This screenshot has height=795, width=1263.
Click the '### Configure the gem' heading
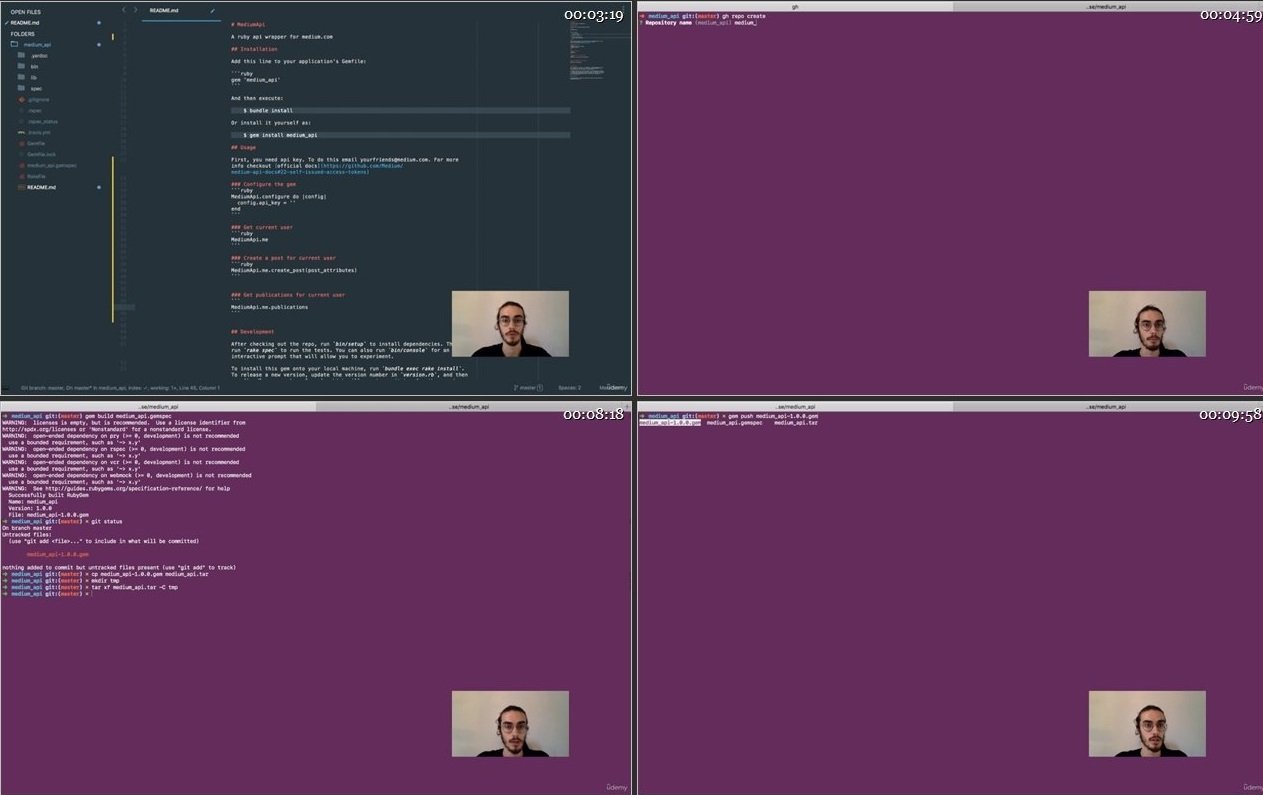264,184
